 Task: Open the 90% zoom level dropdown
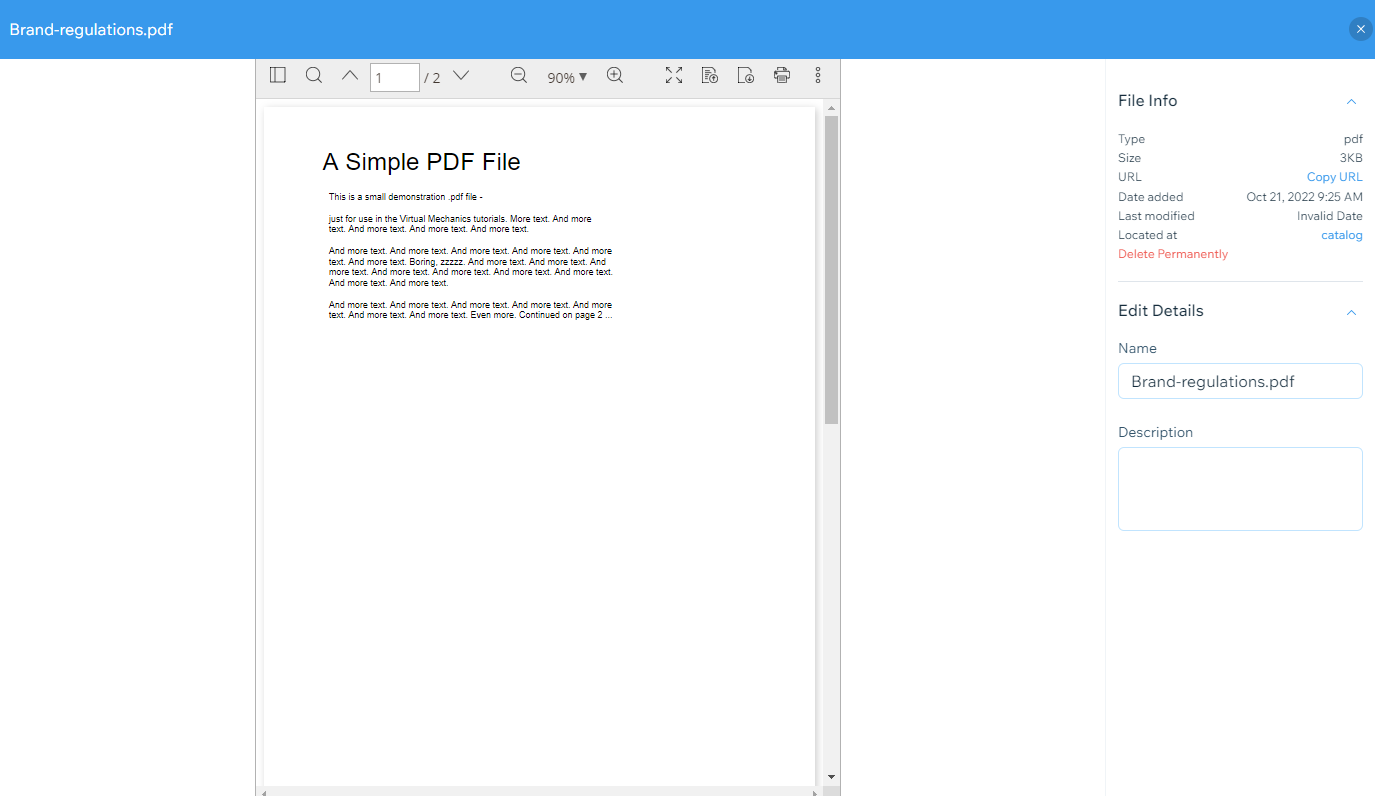click(566, 76)
